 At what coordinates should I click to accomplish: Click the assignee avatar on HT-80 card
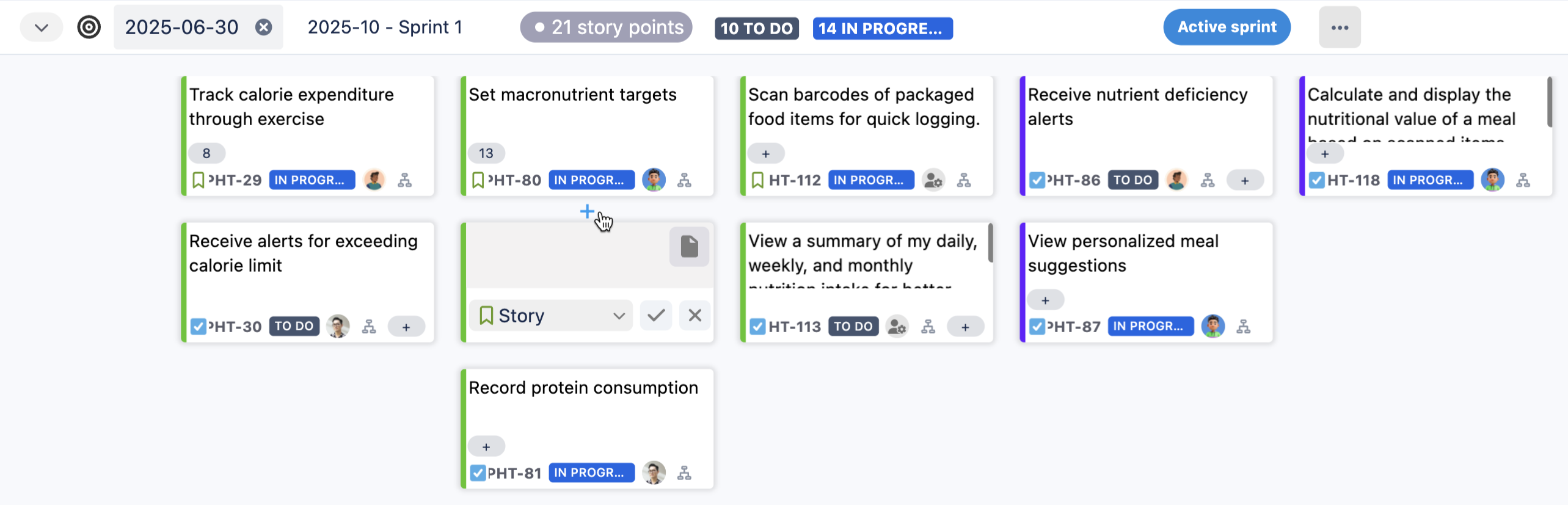(x=654, y=180)
